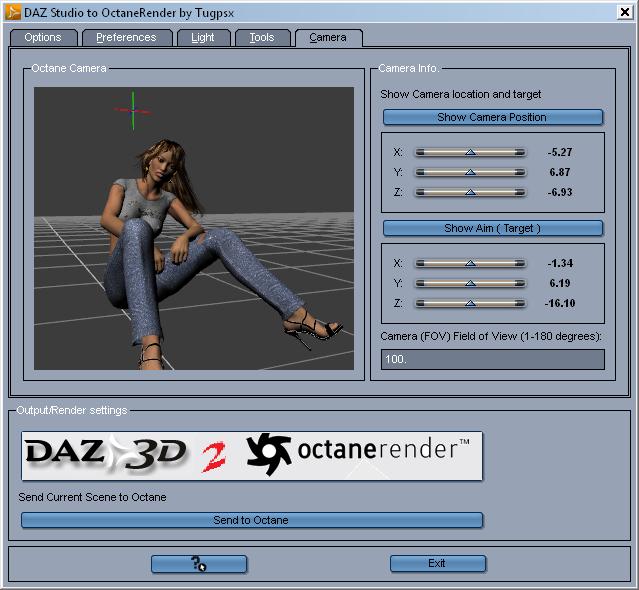
Task: Click camera position X value -5.27
Action: click(560, 152)
